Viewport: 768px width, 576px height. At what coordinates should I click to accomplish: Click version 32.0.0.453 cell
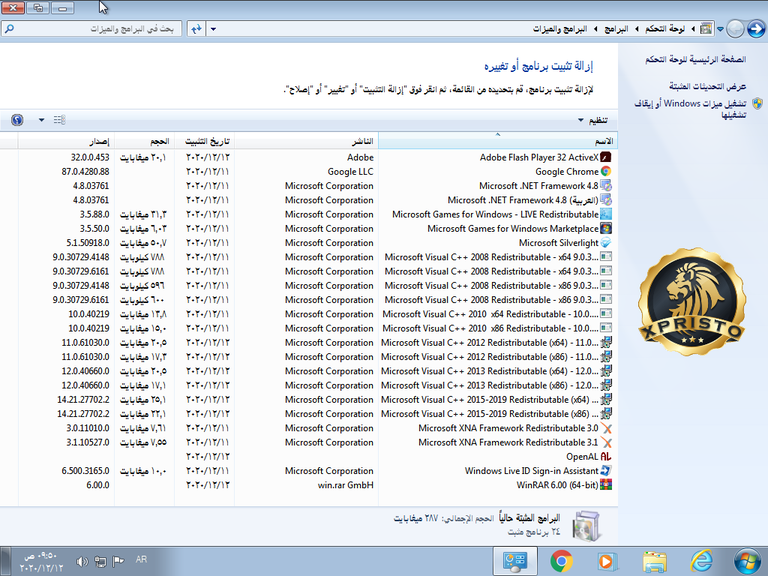click(90, 157)
